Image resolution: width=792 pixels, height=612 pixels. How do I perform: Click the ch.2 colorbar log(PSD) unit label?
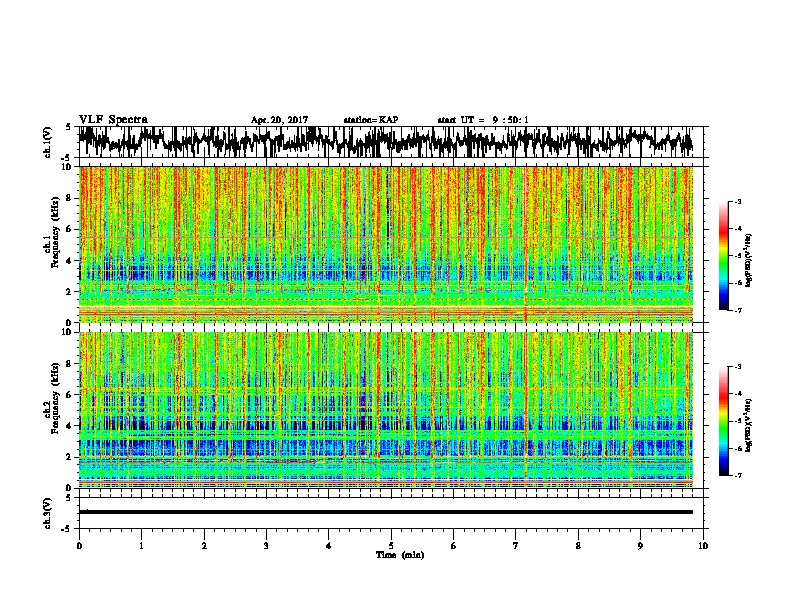[x=748, y=425]
